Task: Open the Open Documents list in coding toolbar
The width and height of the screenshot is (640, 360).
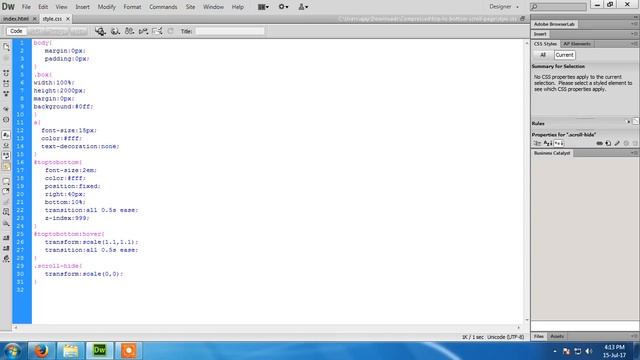Action: pyautogui.click(x=6, y=47)
